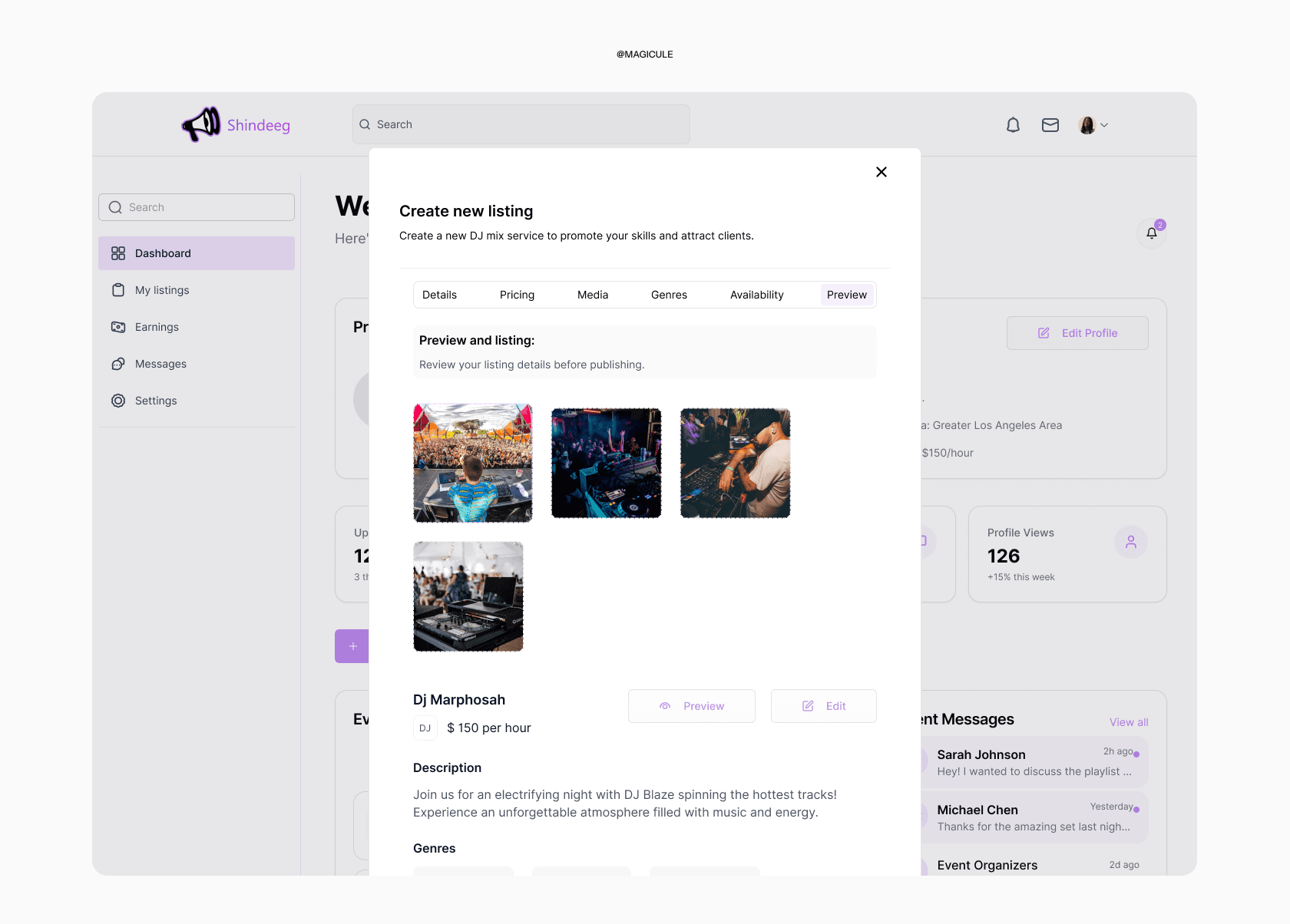1290x924 pixels.
Task: Click the Shindeeg megaphone logo
Action: click(x=201, y=124)
